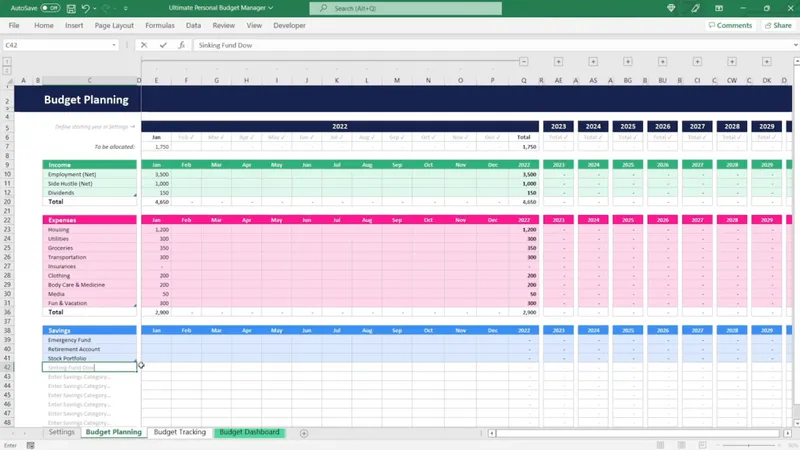This screenshot has height=450, width=800.
Task: Open the workbook title dropdown chevron
Action: click(270, 8)
